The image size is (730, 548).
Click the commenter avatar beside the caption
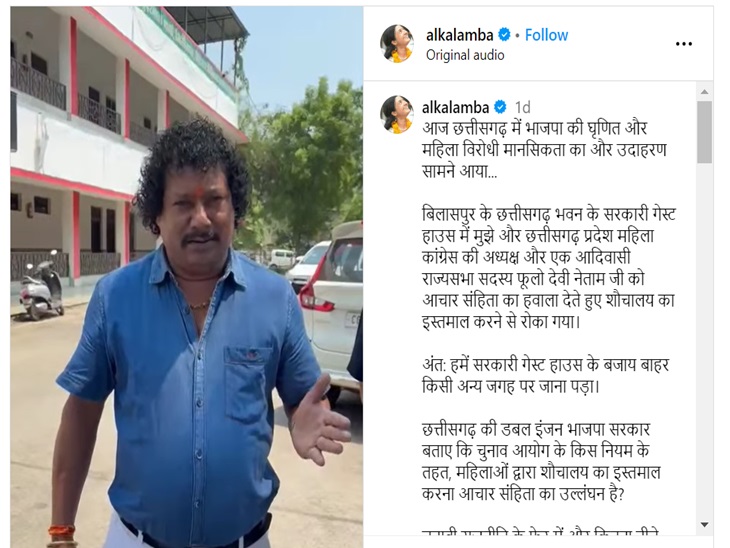397,114
